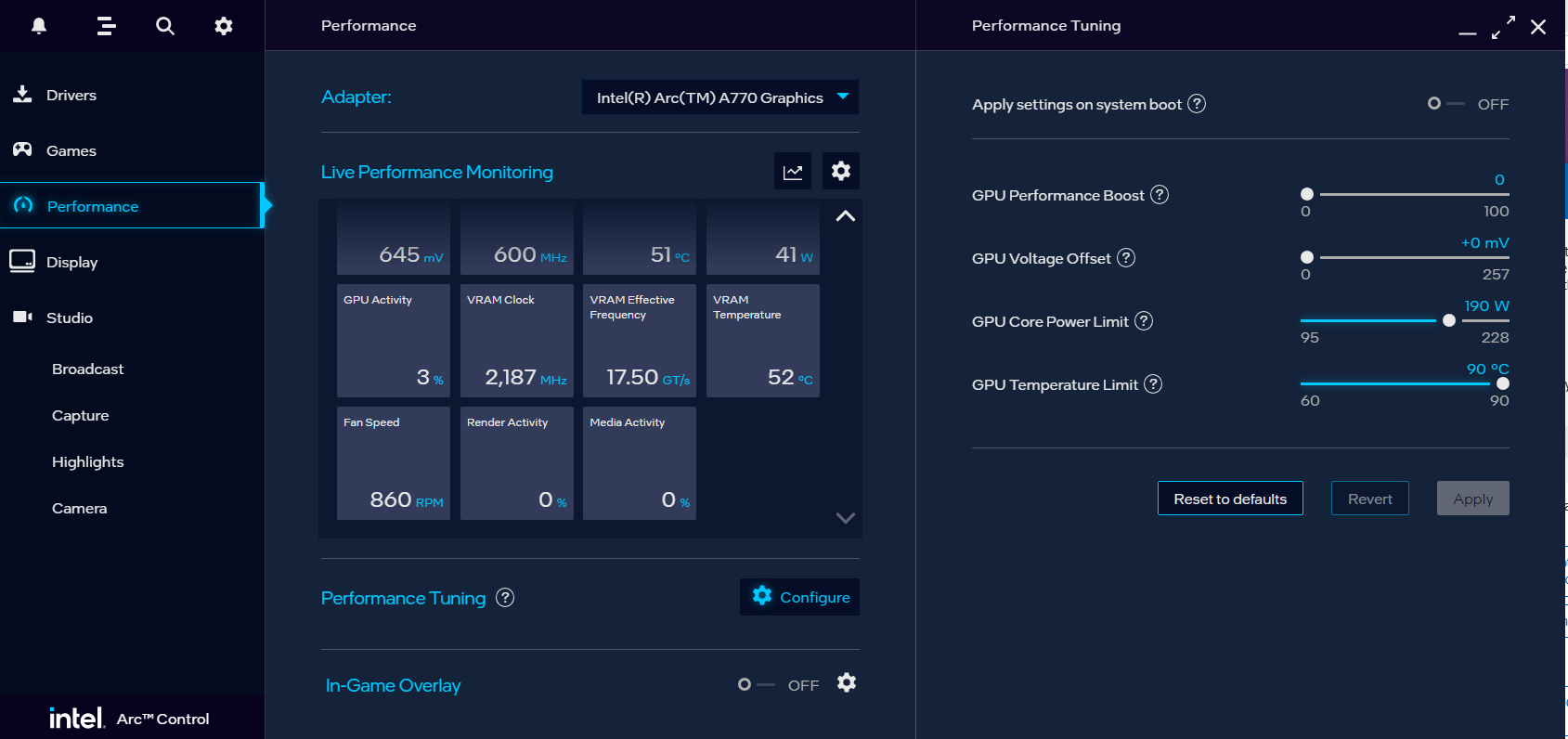
Task: Select the VRAM Temperature tile
Action: 763,341
